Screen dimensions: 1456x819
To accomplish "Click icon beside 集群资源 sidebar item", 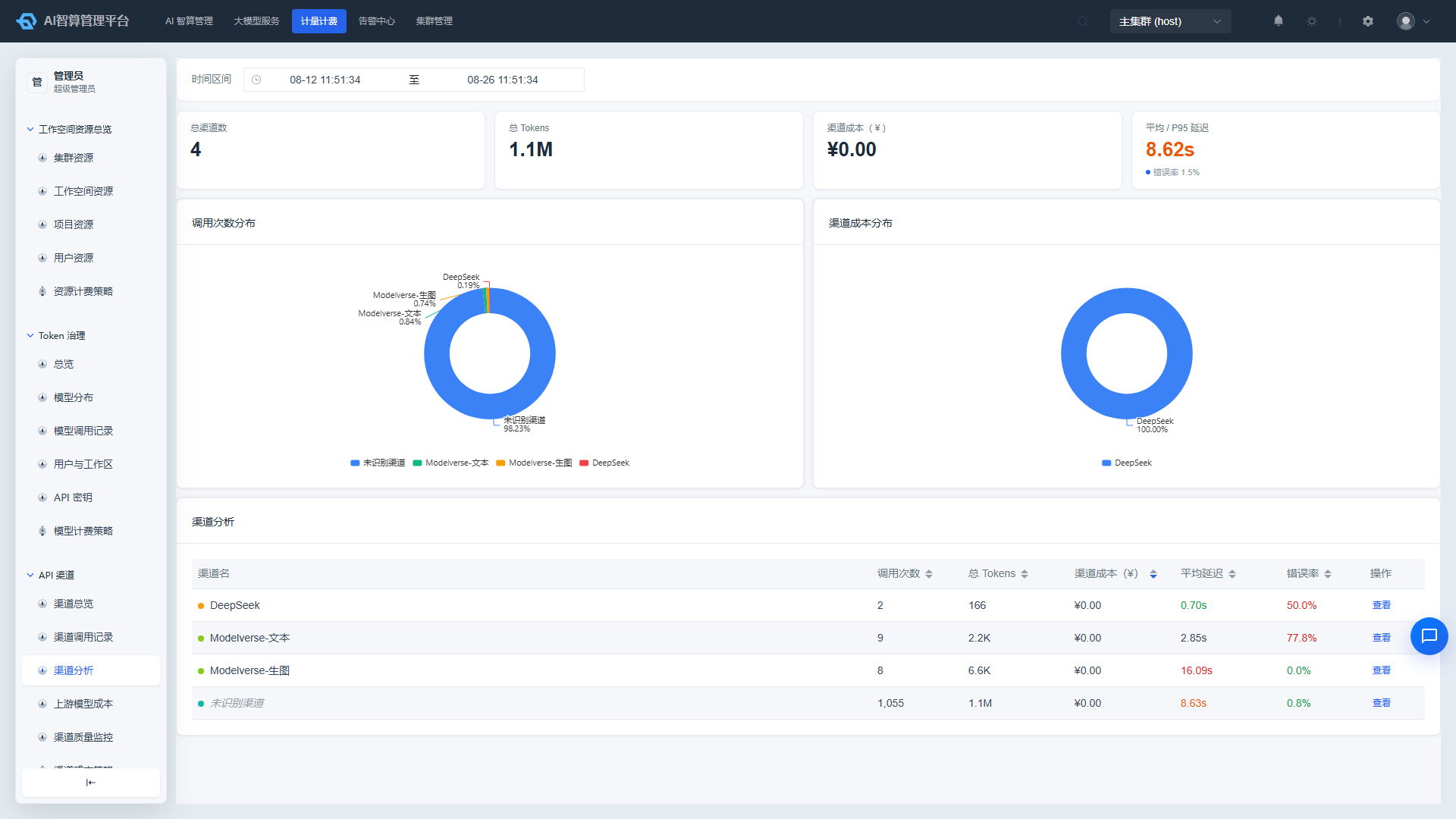I will (x=42, y=158).
